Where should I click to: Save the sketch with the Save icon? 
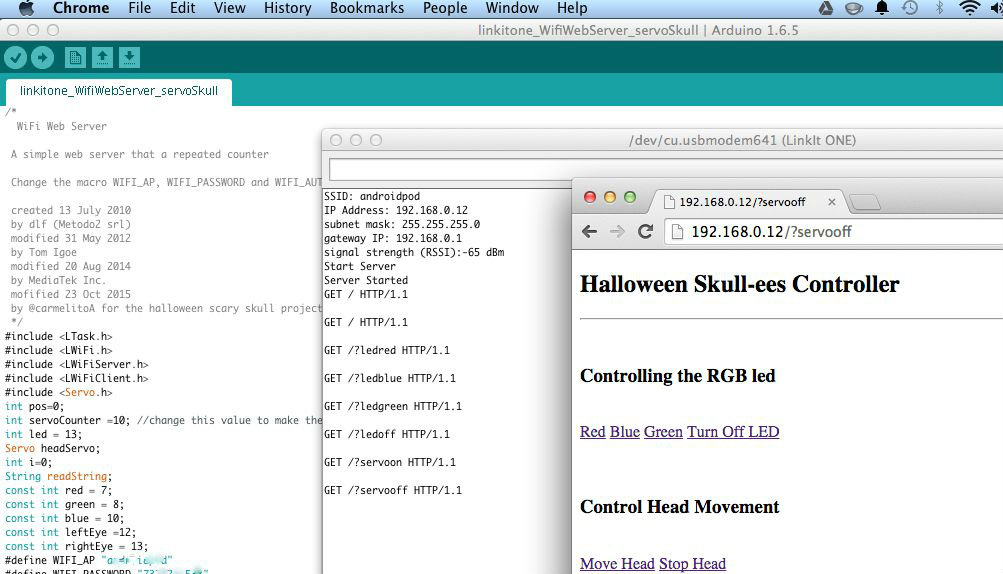click(x=129, y=58)
